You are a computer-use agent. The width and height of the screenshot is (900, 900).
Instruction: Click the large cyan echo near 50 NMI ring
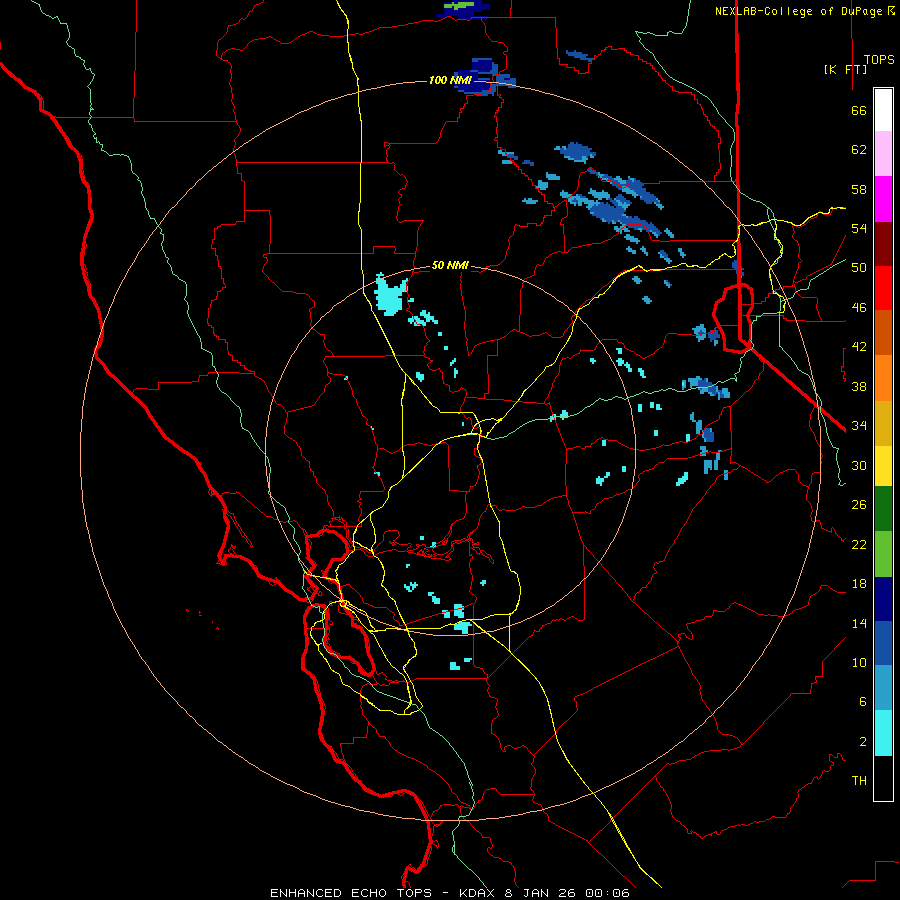tap(390, 296)
